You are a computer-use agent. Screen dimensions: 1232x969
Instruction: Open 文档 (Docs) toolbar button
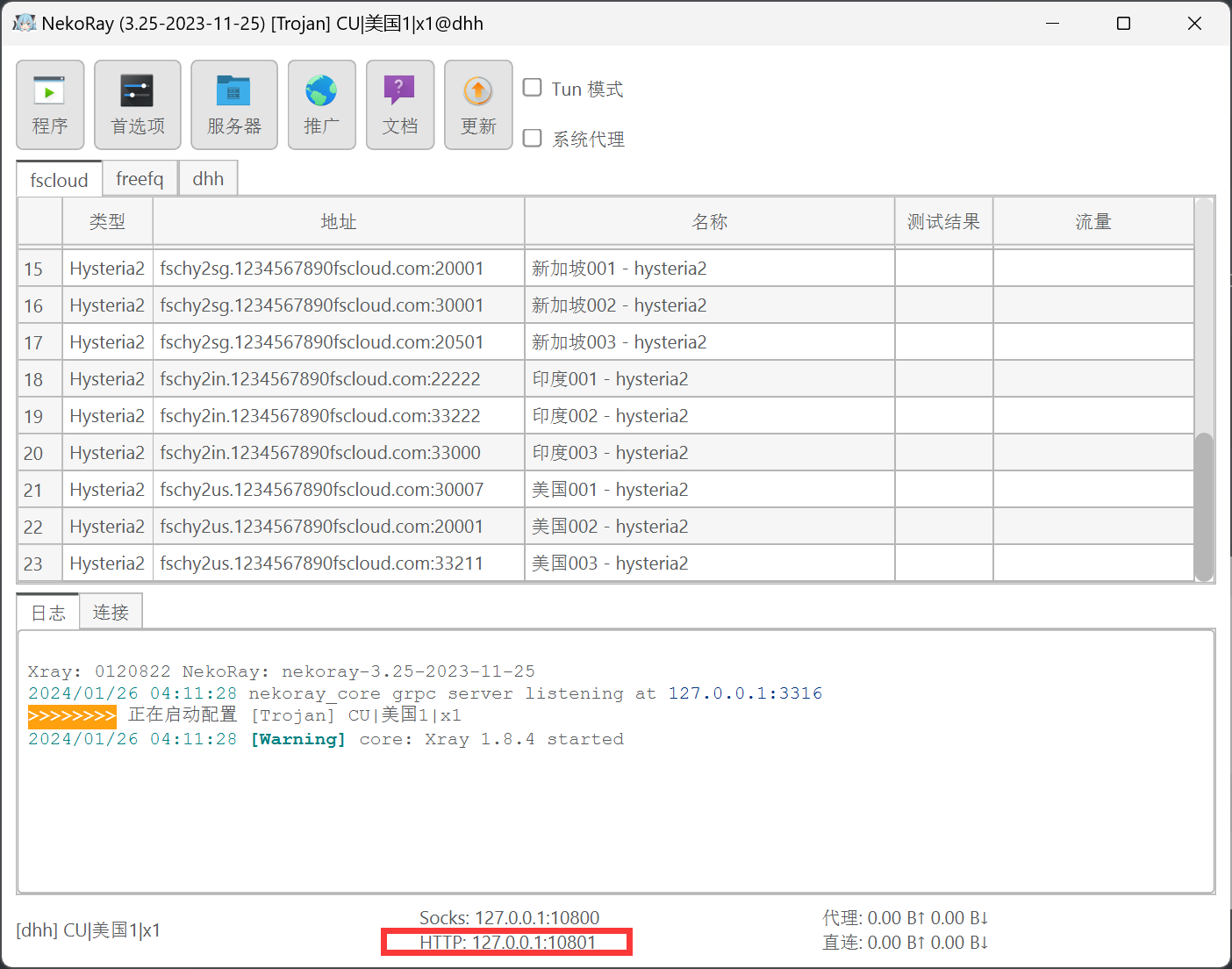pos(400,104)
